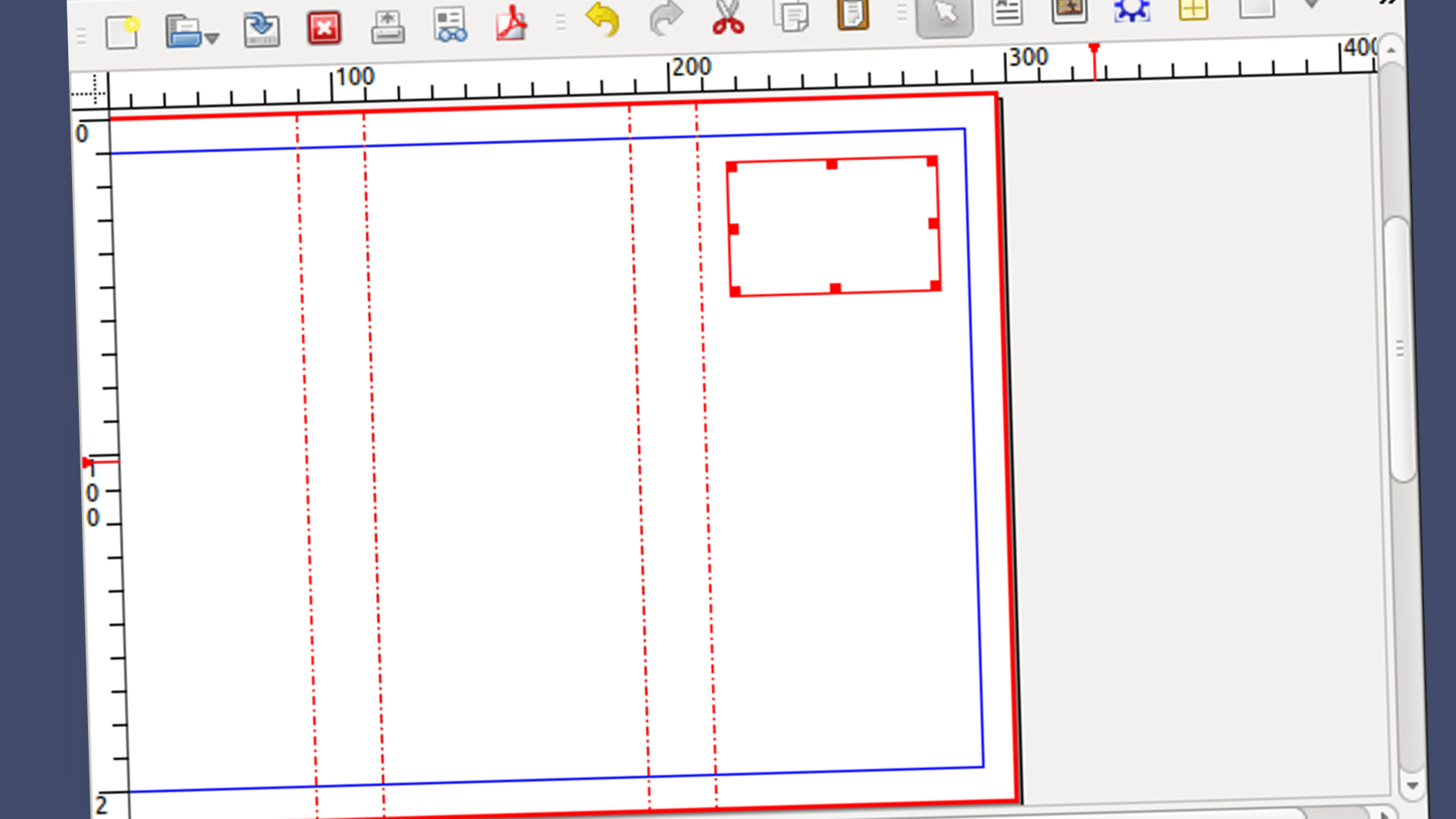Click the Copy icon
Image resolution: width=1456 pixels, height=819 pixels.
click(791, 15)
